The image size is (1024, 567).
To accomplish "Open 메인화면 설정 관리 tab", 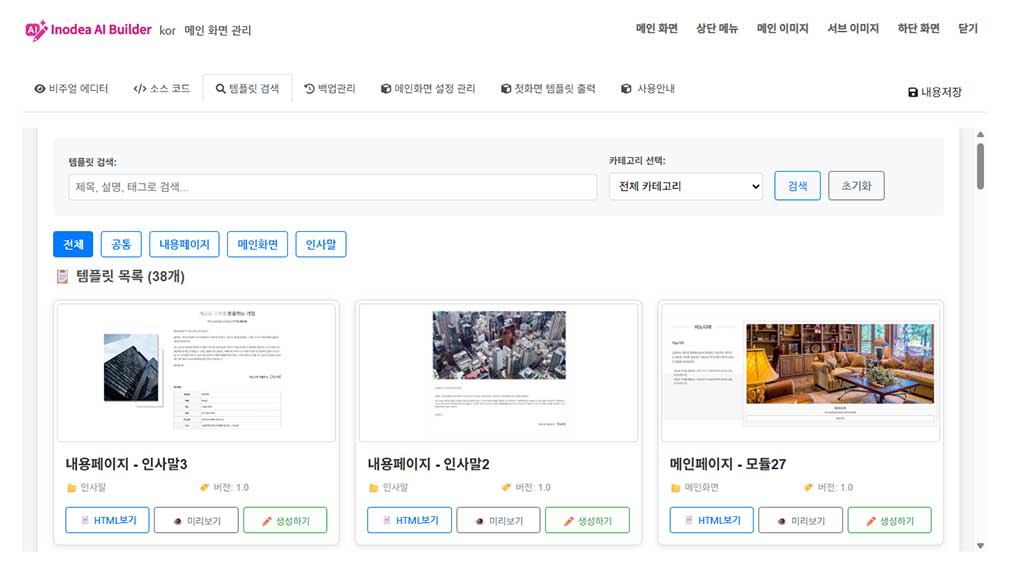I will coord(428,89).
